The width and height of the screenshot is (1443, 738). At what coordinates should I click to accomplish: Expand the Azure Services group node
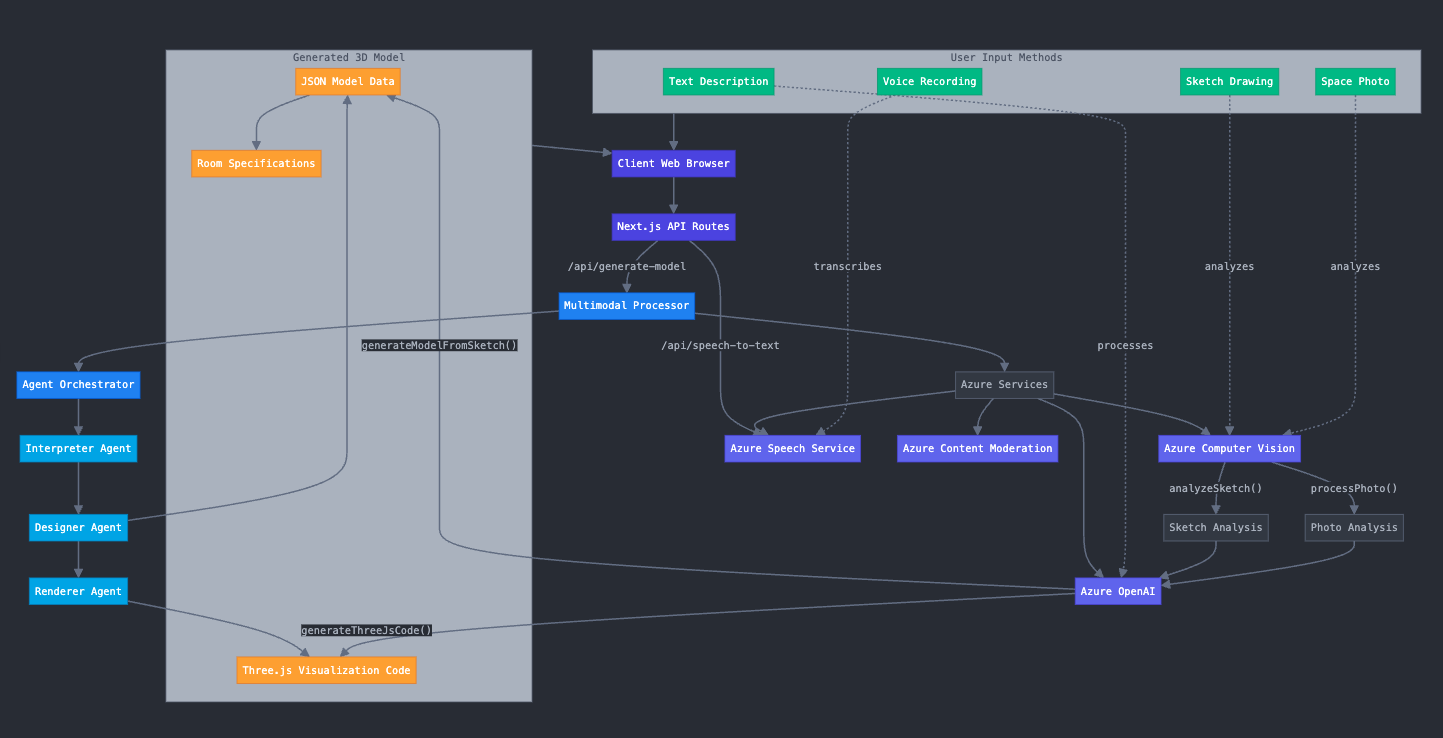coord(1004,384)
